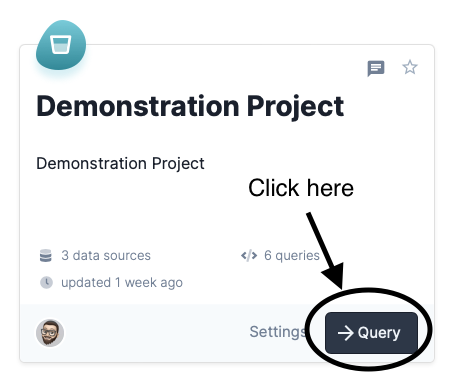This screenshot has width=451, height=378.
Task: Click the Query button
Action: coord(371,332)
